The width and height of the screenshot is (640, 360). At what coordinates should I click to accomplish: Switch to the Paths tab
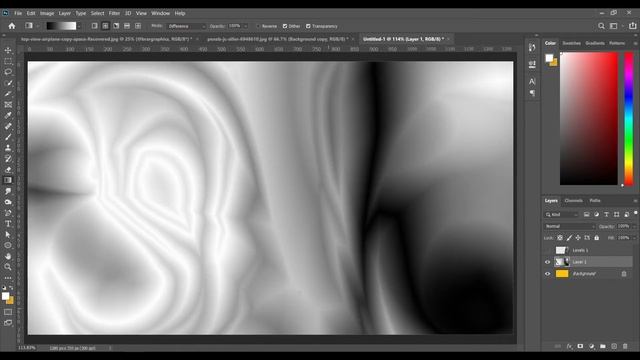pos(595,200)
